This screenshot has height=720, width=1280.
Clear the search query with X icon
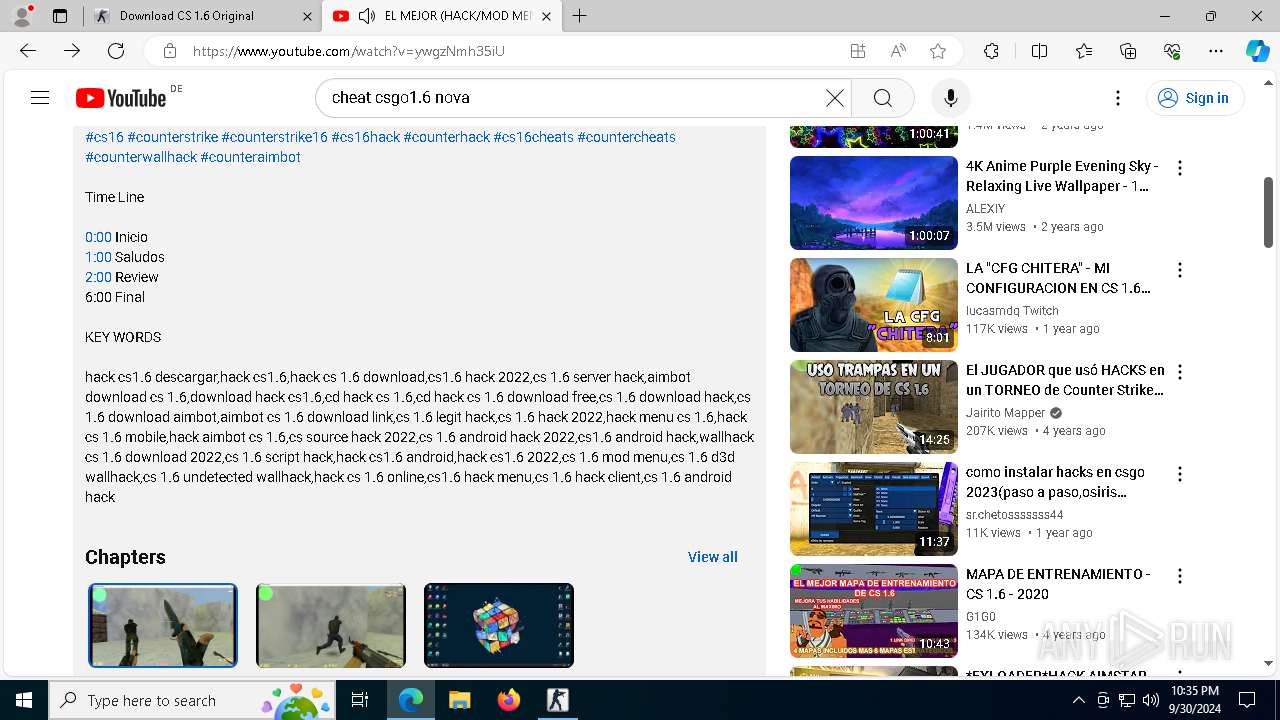click(834, 97)
